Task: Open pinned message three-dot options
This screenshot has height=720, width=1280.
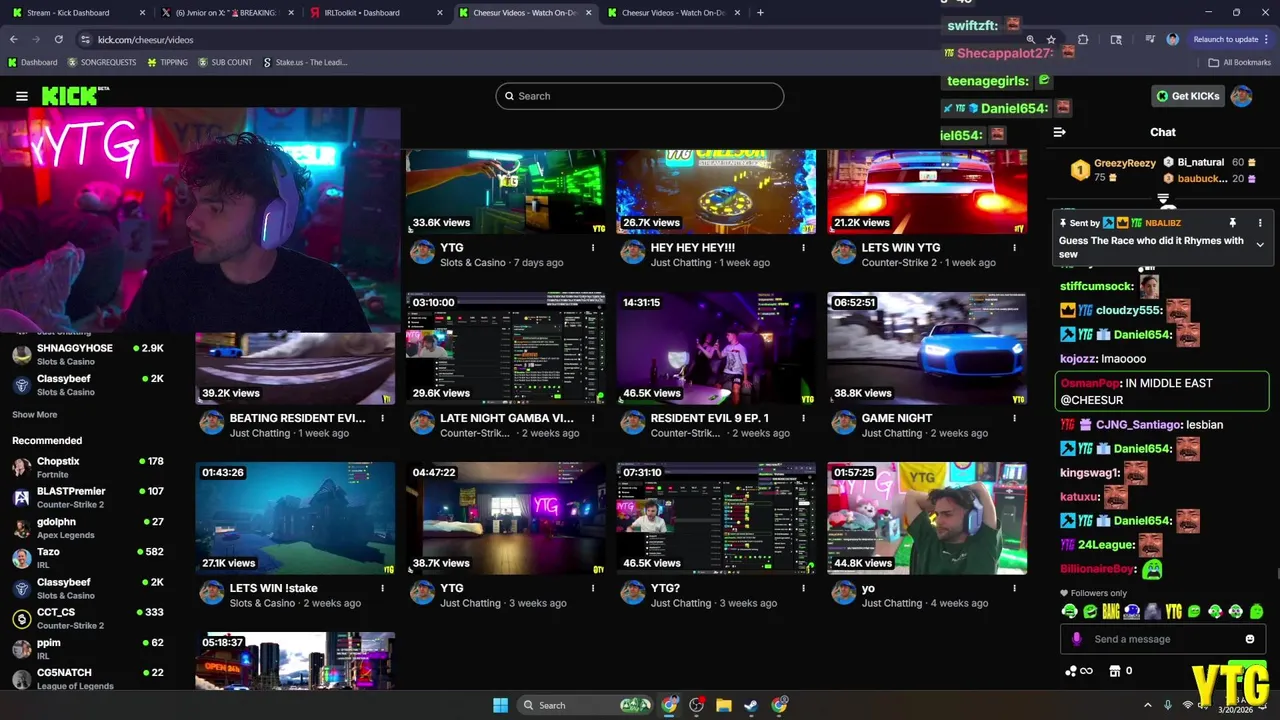Action: click(1260, 223)
